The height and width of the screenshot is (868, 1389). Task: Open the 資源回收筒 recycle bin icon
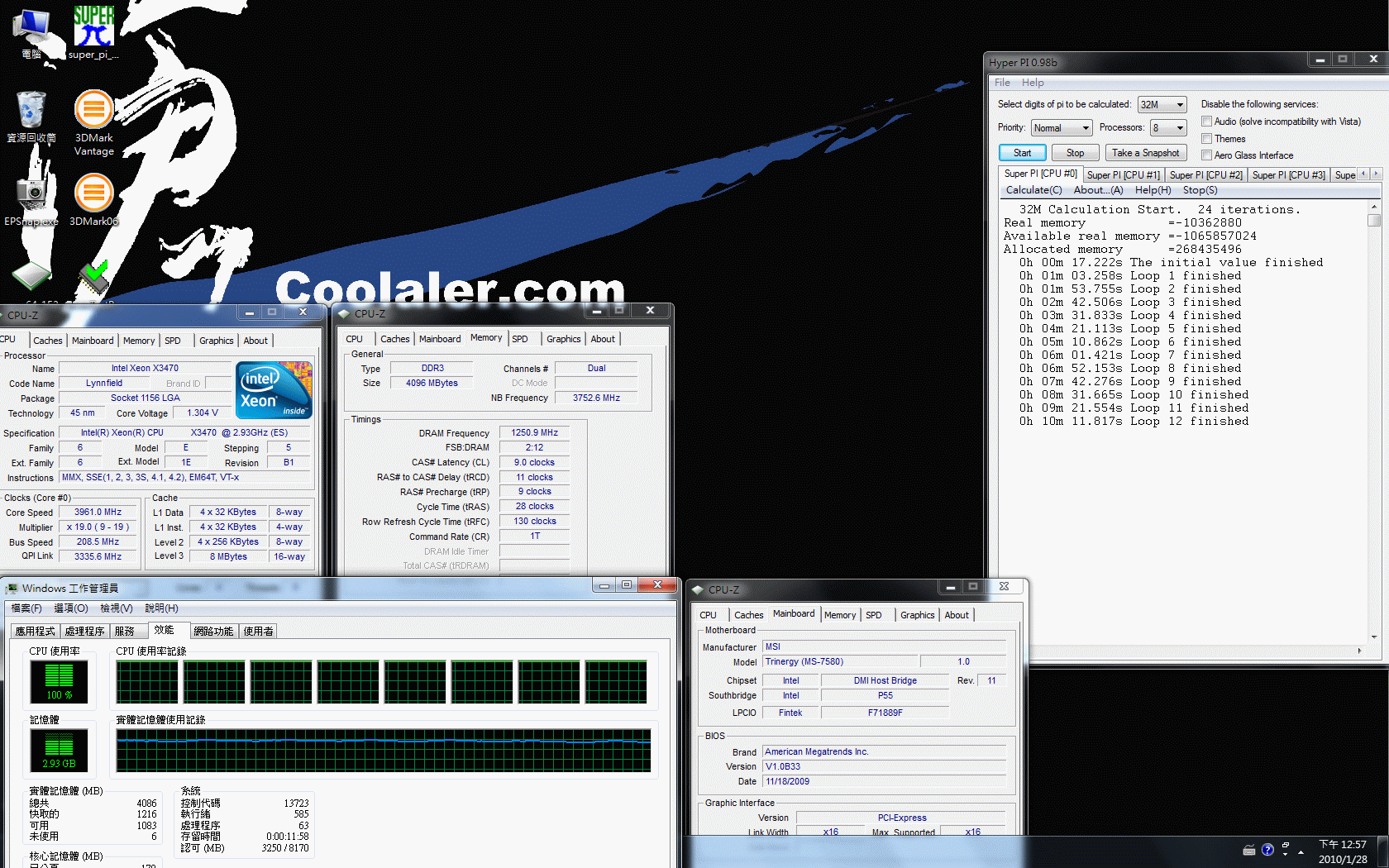(31, 117)
